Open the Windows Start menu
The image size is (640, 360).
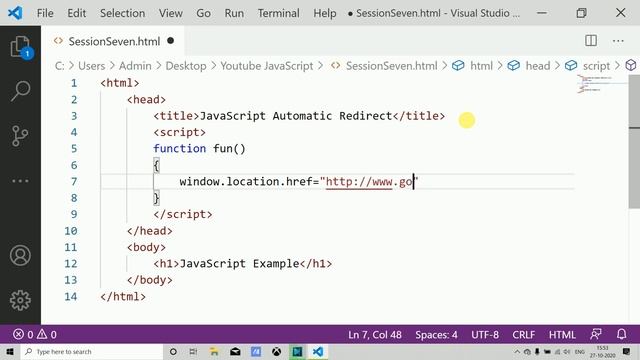pyautogui.click(x=10, y=351)
